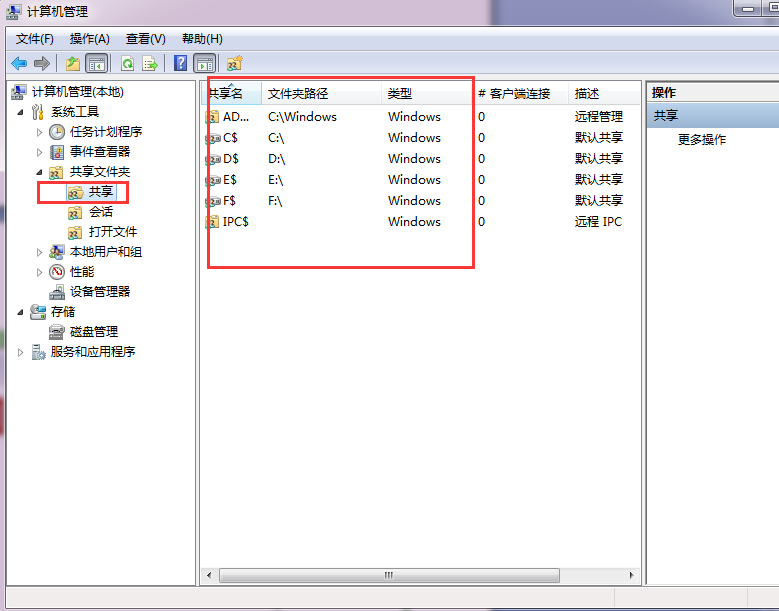Click the 任务计划程序 clock icon
The height and width of the screenshot is (611, 779).
click(x=57, y=132)
